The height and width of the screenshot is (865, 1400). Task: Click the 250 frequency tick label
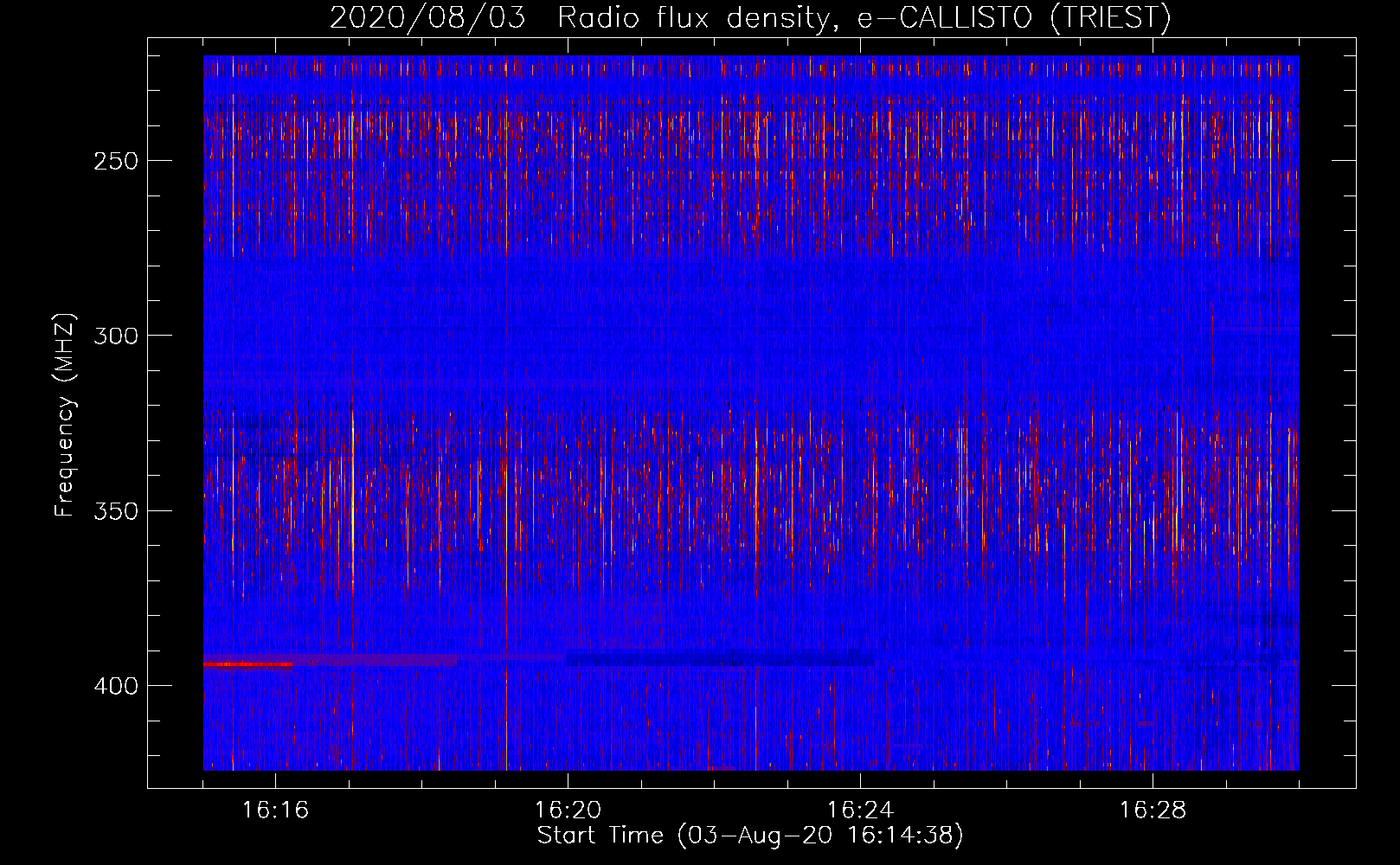click(x=115, y=161)
